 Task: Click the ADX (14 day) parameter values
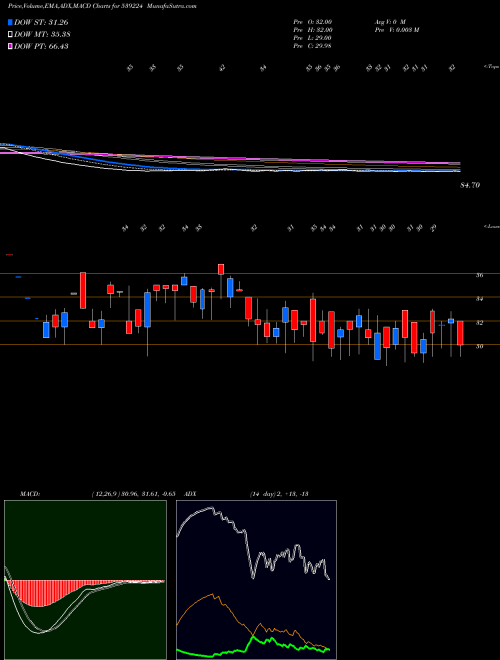point(279,494)
